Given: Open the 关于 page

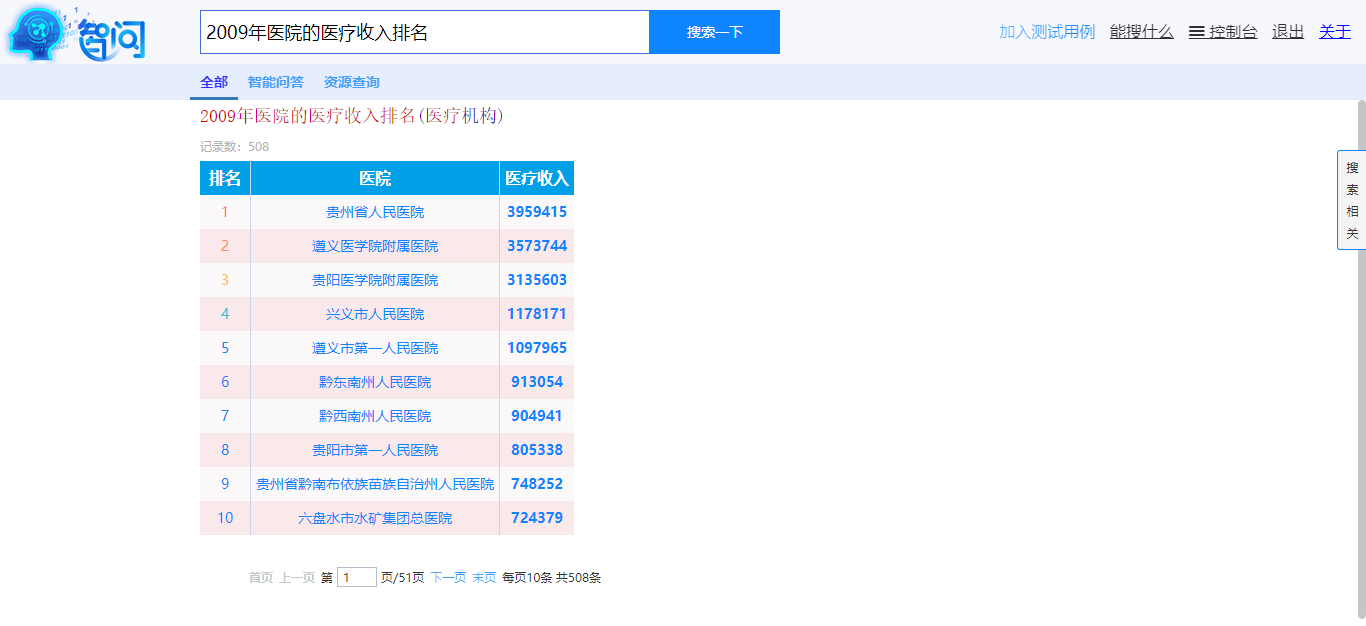Looking at the screenshot, I should (1334, 31).
